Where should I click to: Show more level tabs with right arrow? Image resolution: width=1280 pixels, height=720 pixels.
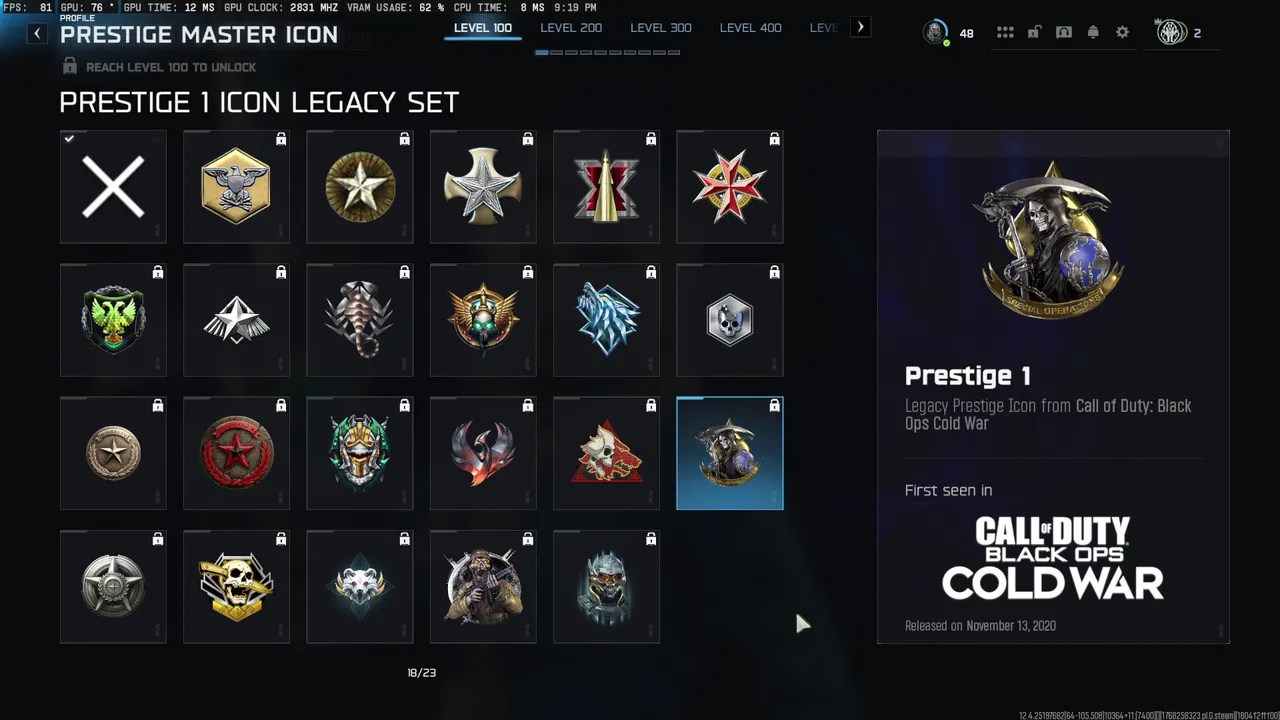pos(860,27)
